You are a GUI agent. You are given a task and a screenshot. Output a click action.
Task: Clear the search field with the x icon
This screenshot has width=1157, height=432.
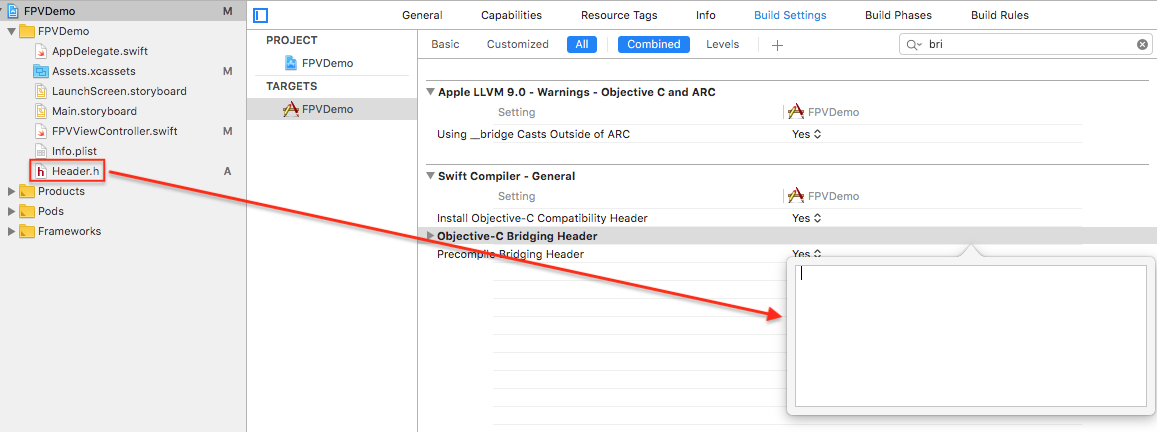click(x=1142, y=45)
